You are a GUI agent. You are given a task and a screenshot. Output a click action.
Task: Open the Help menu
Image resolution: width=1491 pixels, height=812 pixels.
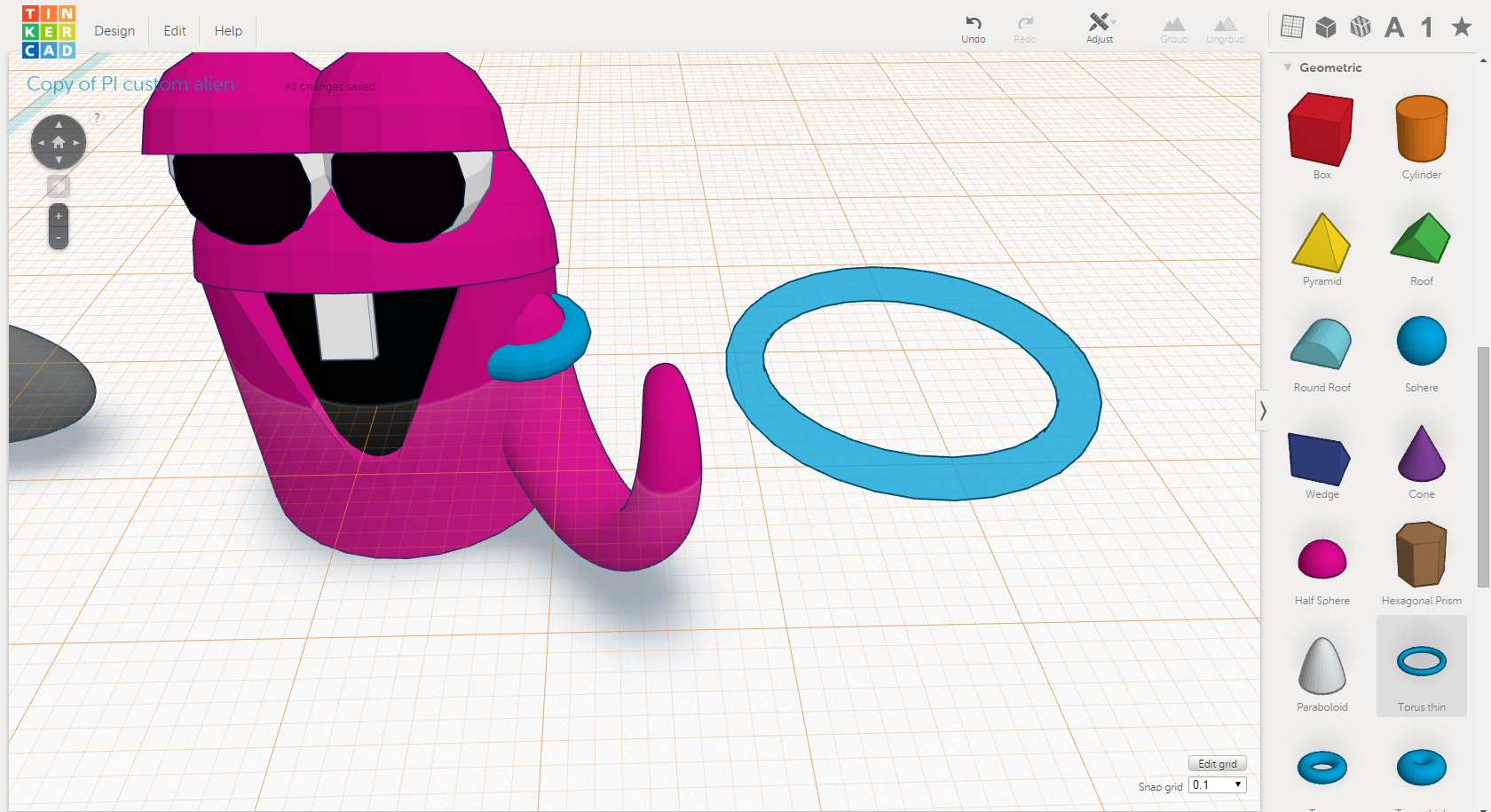click(x=228, y=31)
